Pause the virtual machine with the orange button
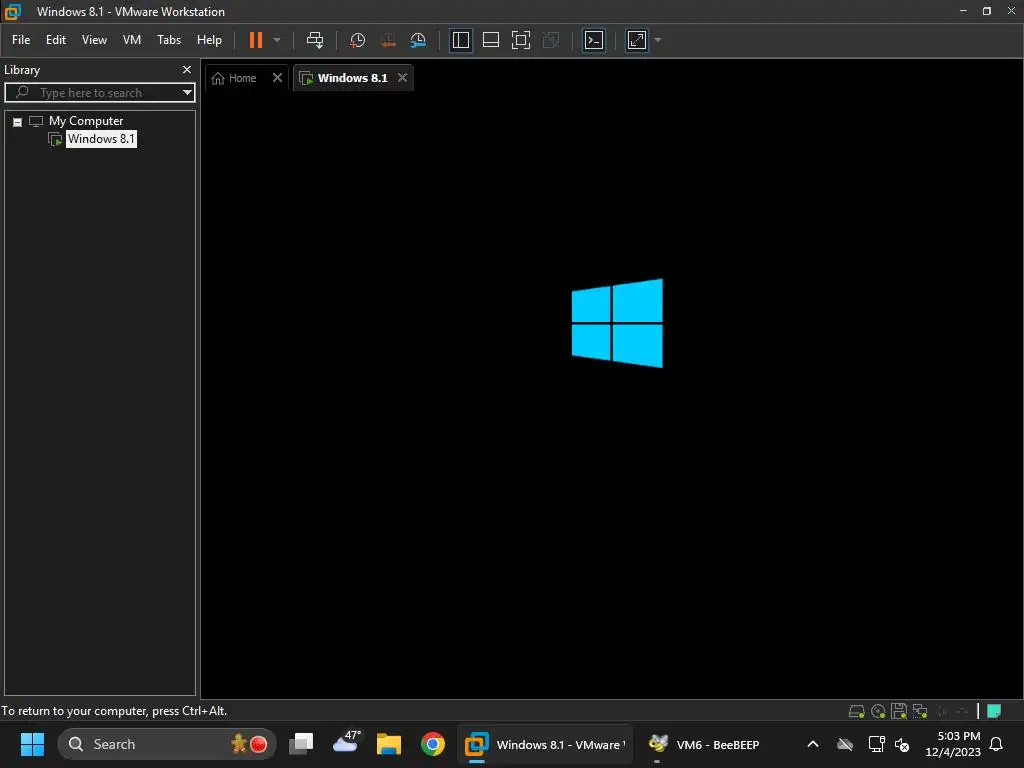The image size is (1024, 768). [255, 40]
